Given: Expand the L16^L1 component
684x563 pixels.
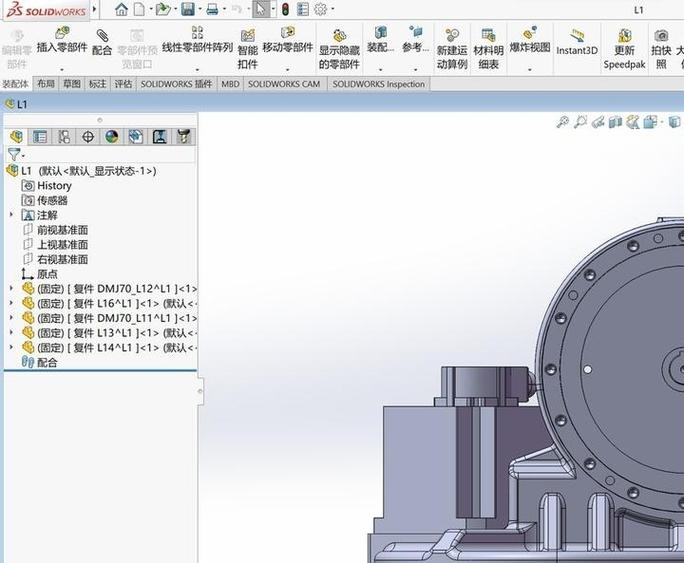Looking at the screenshot, I should pos(11,303).
